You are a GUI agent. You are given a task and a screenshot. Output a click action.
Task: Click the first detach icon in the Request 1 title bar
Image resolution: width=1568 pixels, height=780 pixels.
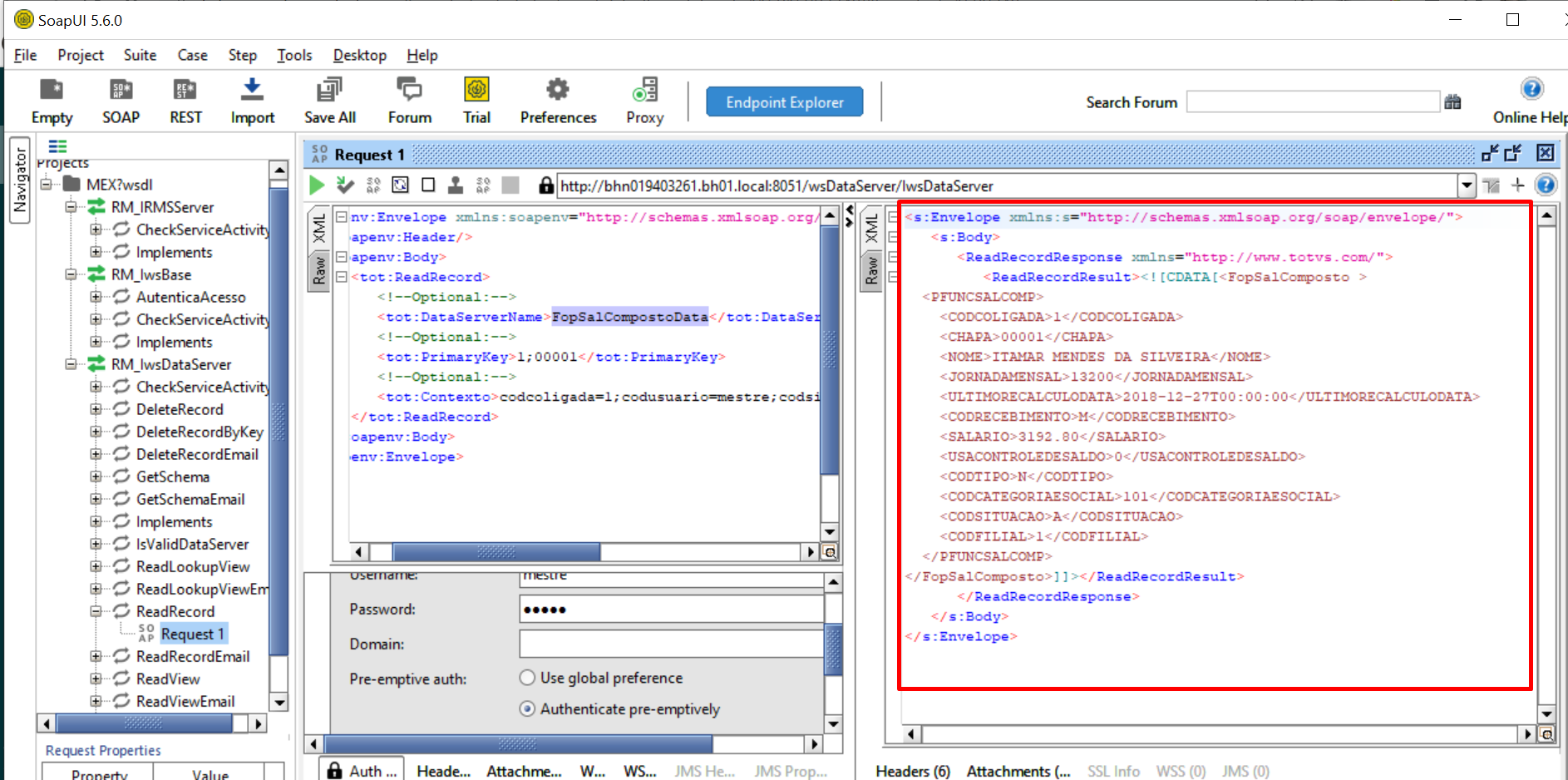click(x=1490, y=153)
